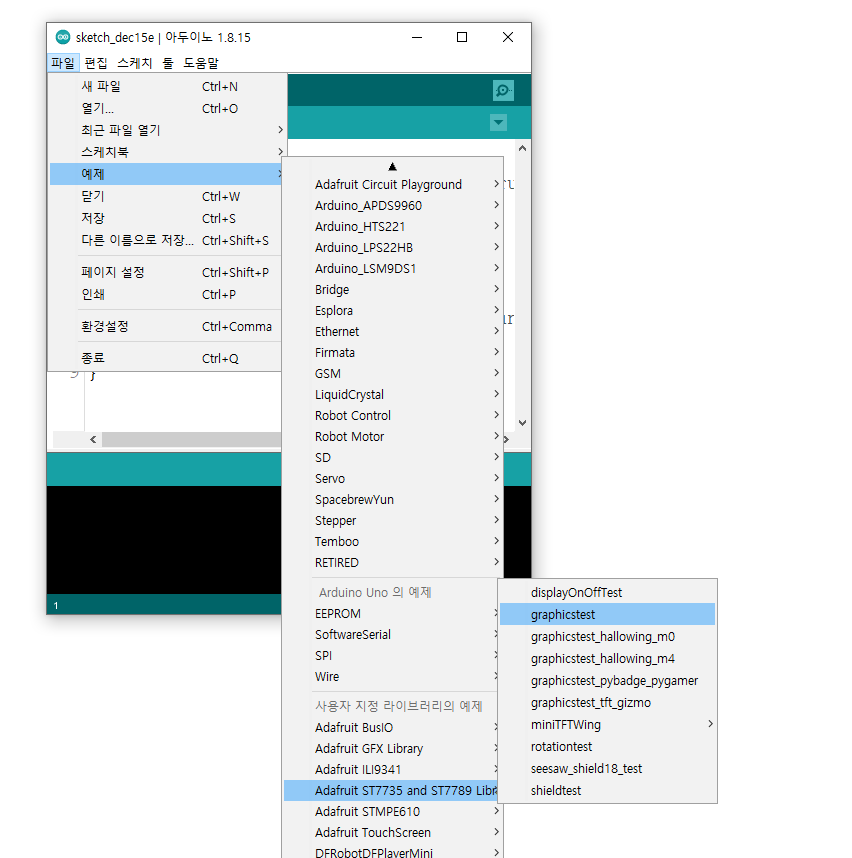The height and width of the screenshot is (858, 852).
Task: Click the Arduino logo in the title bar
Action: pyautogui.click(x=63, y=37)
